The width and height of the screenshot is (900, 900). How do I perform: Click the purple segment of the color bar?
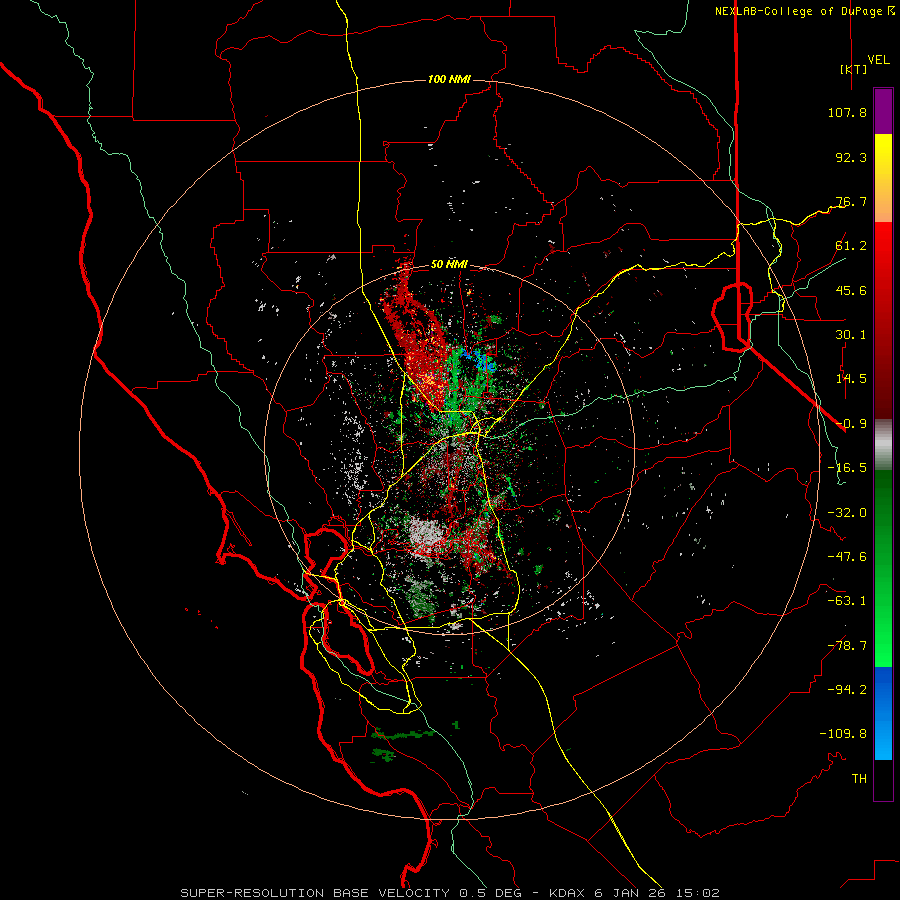pyautogui.click(x=883, y=111)
